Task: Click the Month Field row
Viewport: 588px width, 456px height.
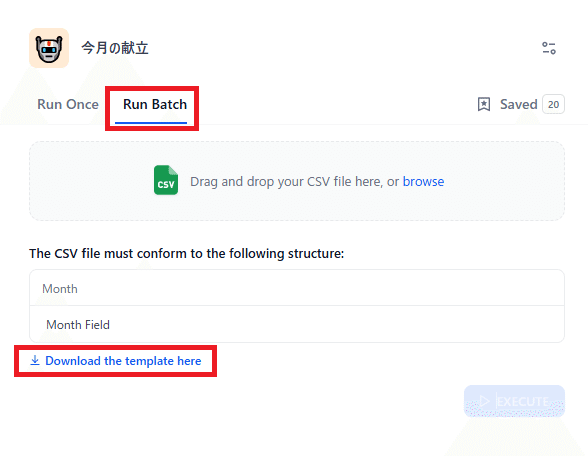Action: coord(297,324)
